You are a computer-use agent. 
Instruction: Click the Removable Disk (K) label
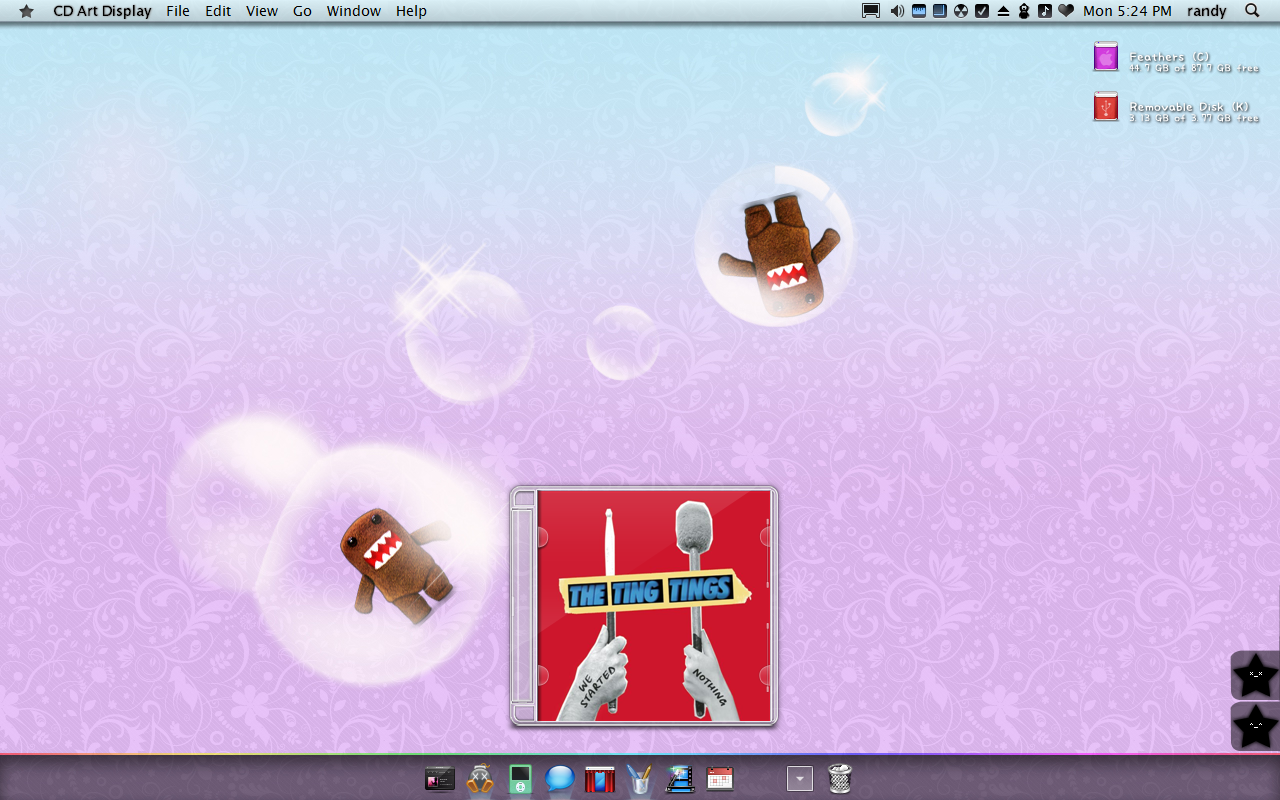coord(1190,106)
